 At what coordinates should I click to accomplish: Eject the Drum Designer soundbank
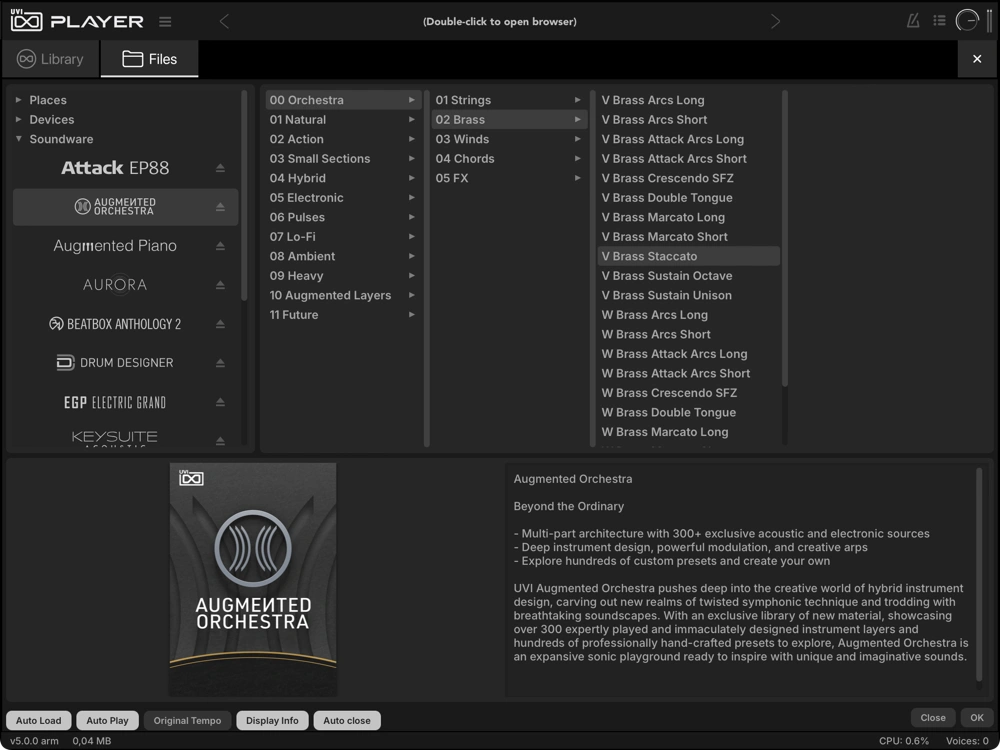coord(220,363)
